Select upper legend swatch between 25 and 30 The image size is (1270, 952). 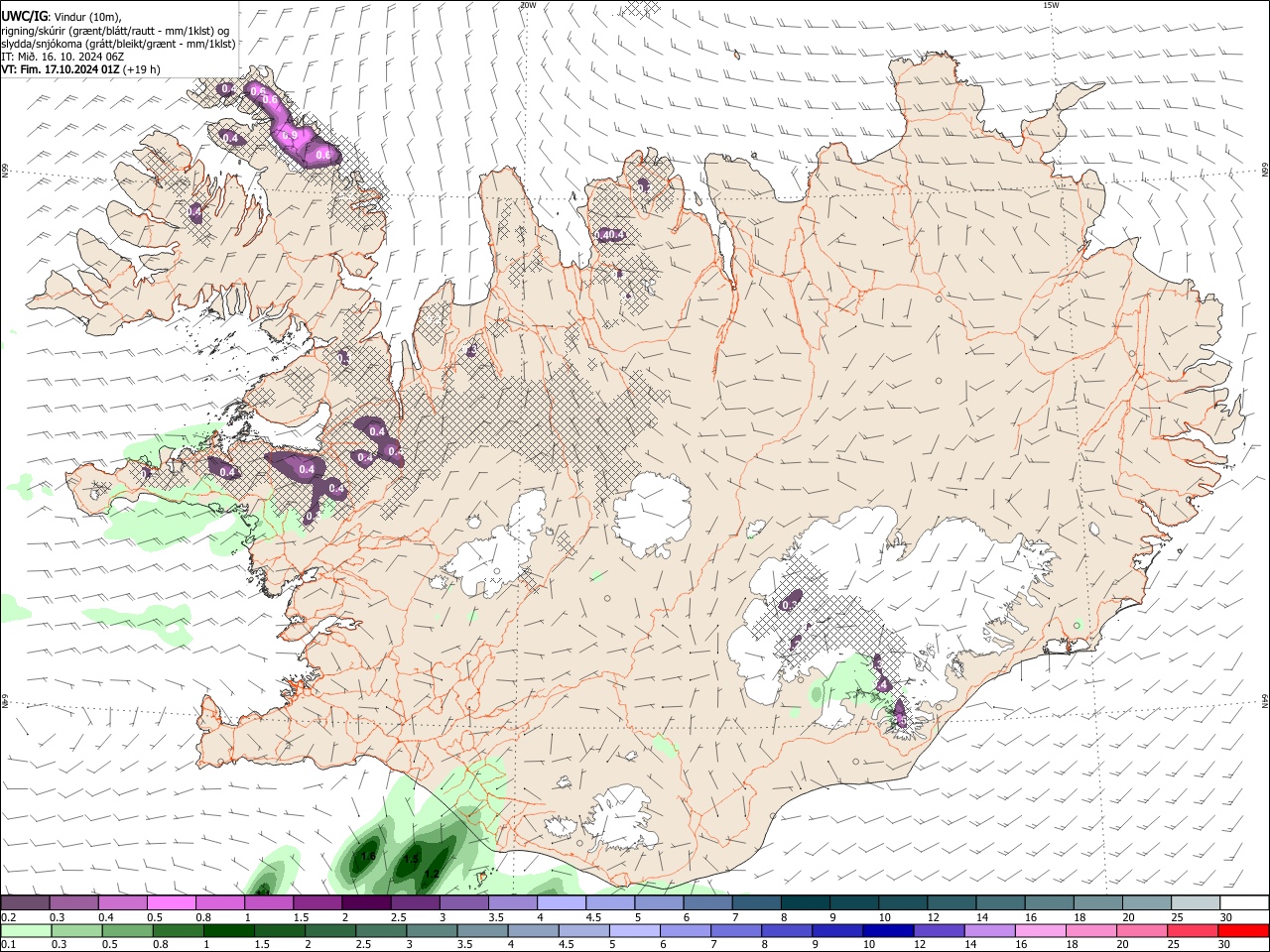pos(1196,902)
